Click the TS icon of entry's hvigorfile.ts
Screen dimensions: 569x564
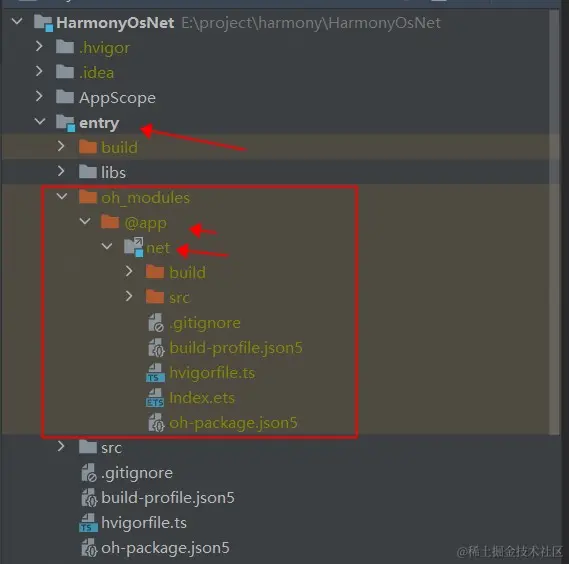coord(88,523)
